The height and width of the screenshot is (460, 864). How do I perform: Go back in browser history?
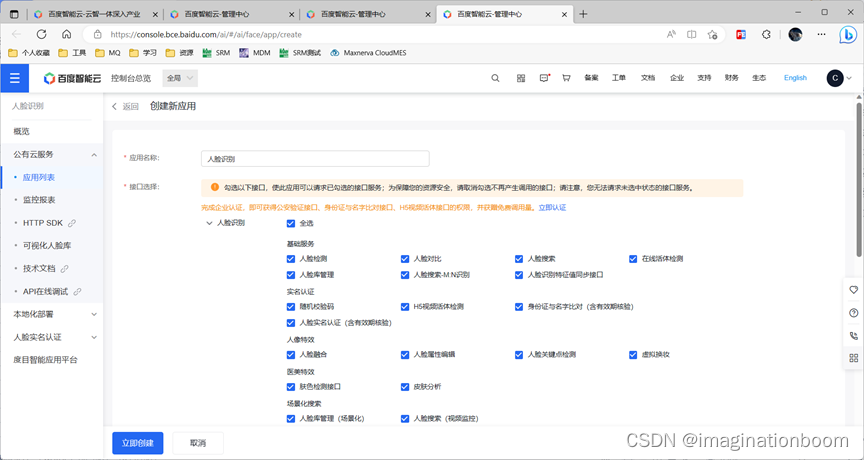pos(16,34)
